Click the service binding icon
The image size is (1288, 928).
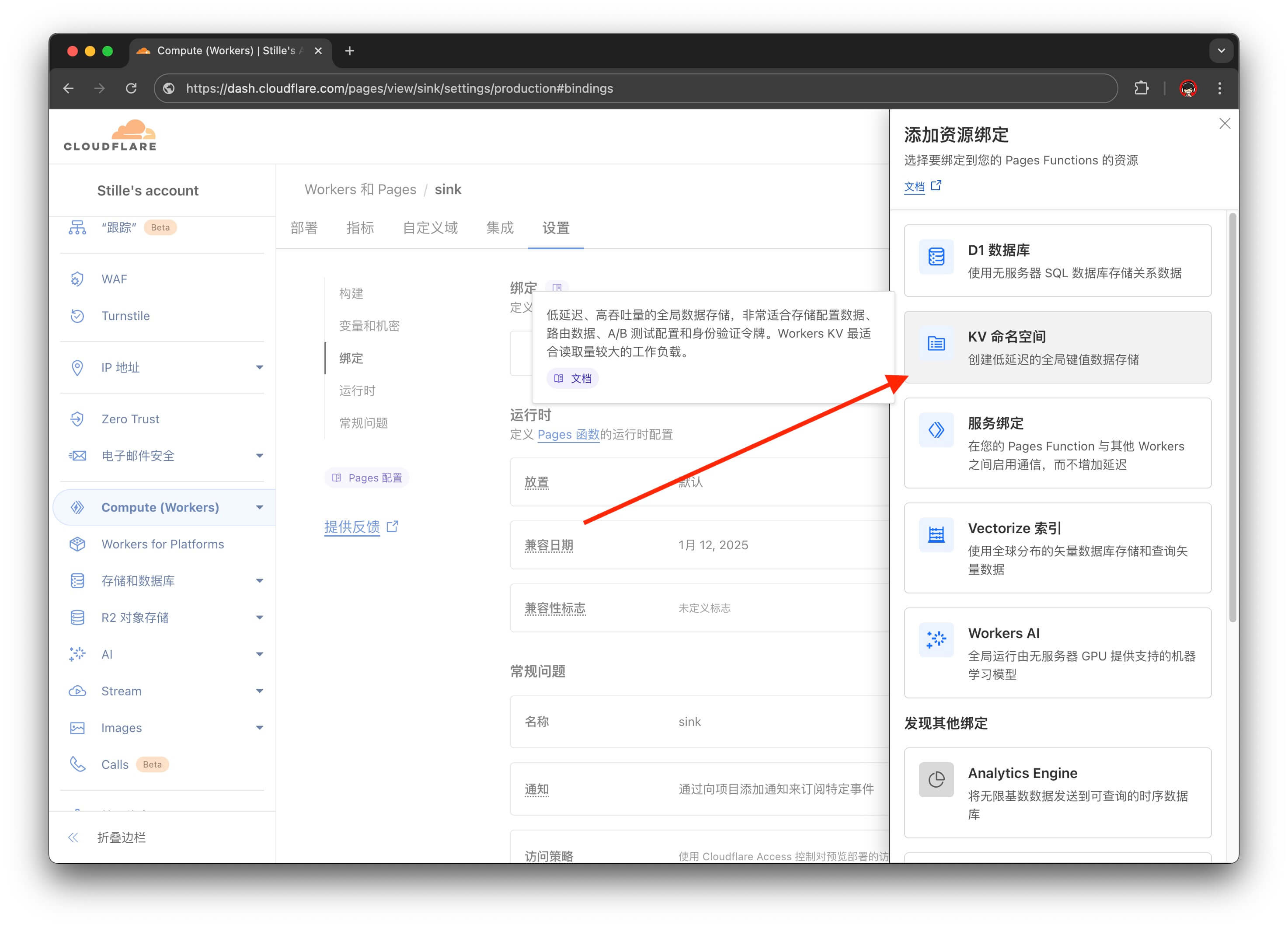pos(936,430)
